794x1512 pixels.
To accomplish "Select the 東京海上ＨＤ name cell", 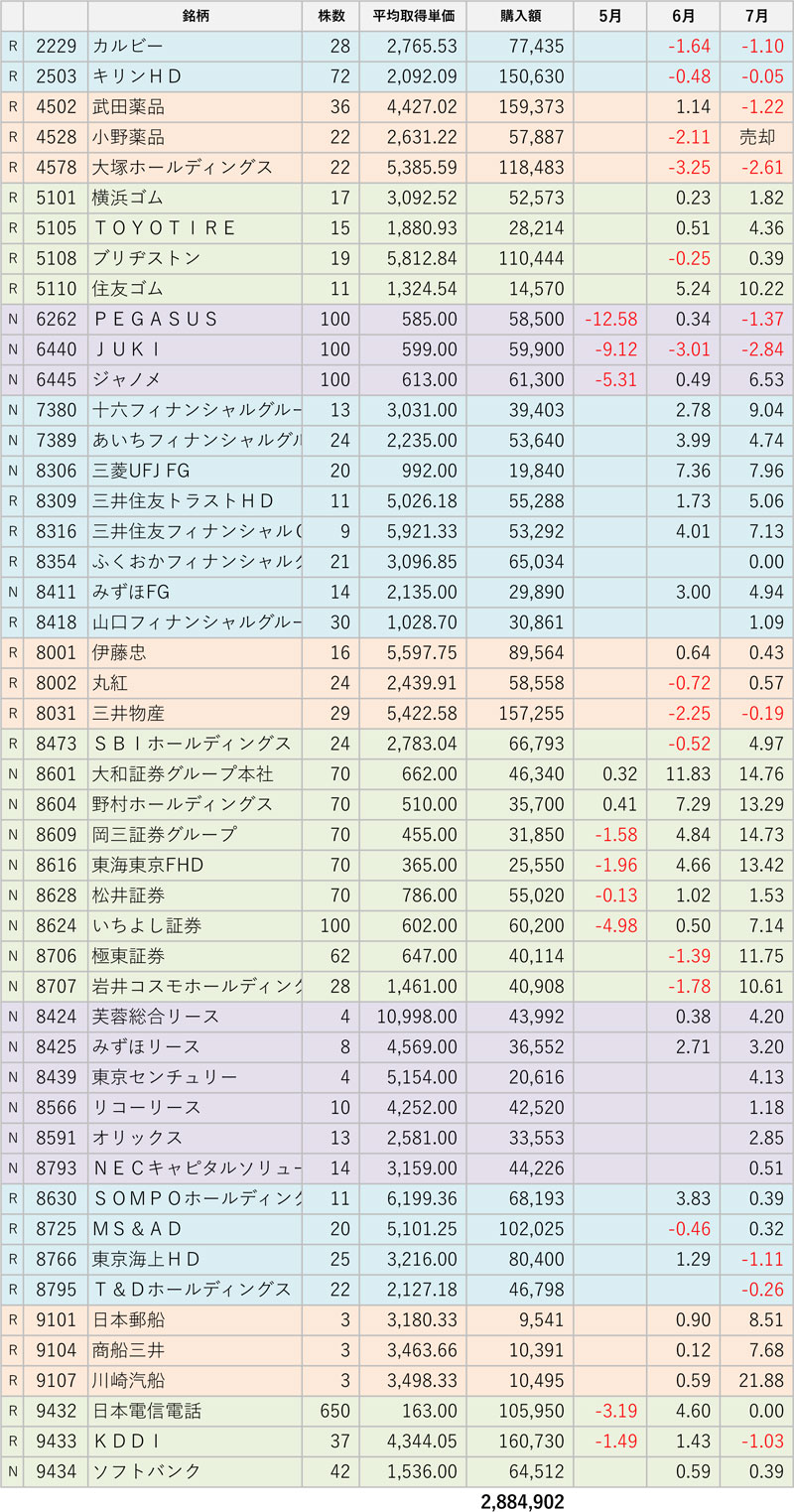I will click(x=195, y=1259).
